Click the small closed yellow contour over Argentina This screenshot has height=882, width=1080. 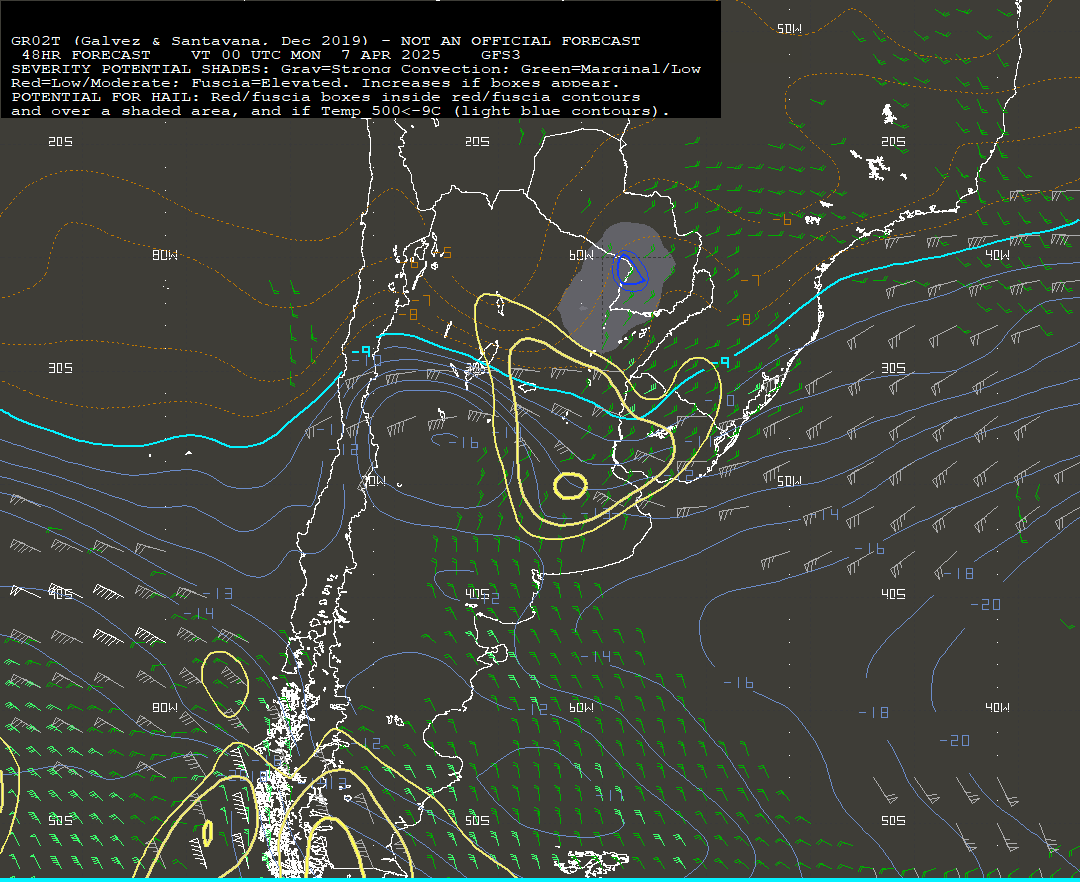570,485
